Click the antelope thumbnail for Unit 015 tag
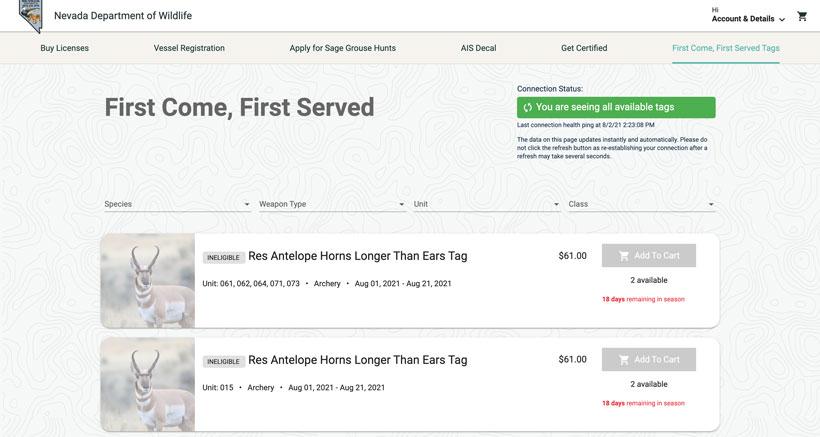Viewport: 820px width, 437px height. coord(148,385)
